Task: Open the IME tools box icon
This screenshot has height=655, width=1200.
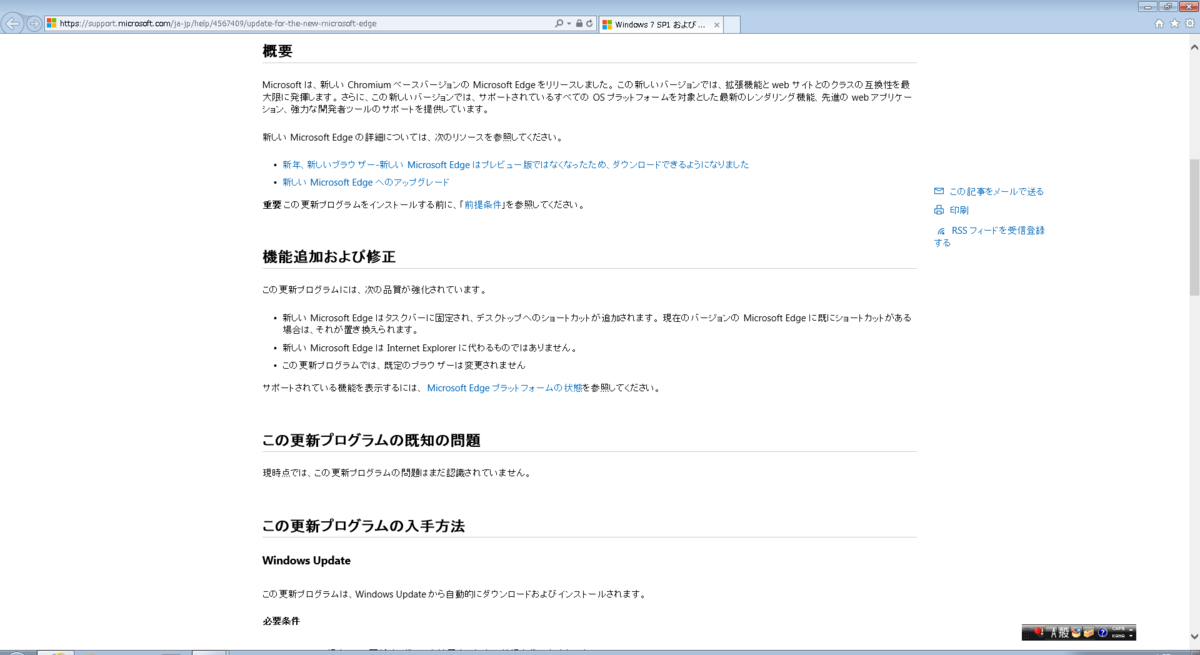Action: pos(1089,633)
